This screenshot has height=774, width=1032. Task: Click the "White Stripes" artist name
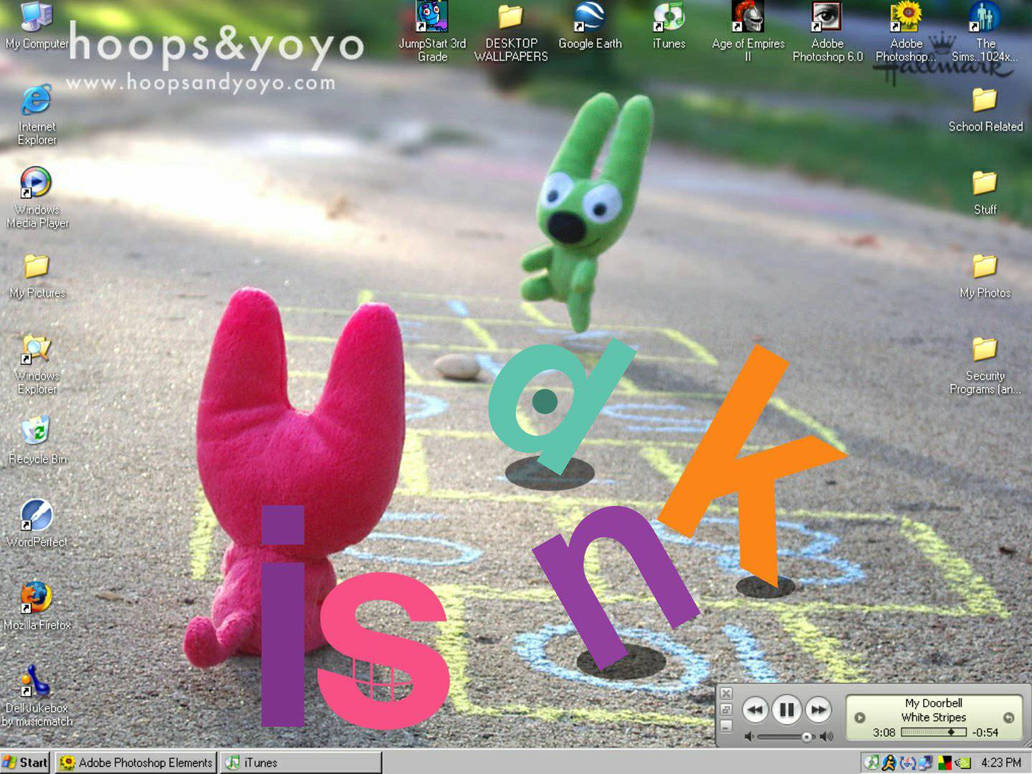pyautogui.click(x=933, y=717)
